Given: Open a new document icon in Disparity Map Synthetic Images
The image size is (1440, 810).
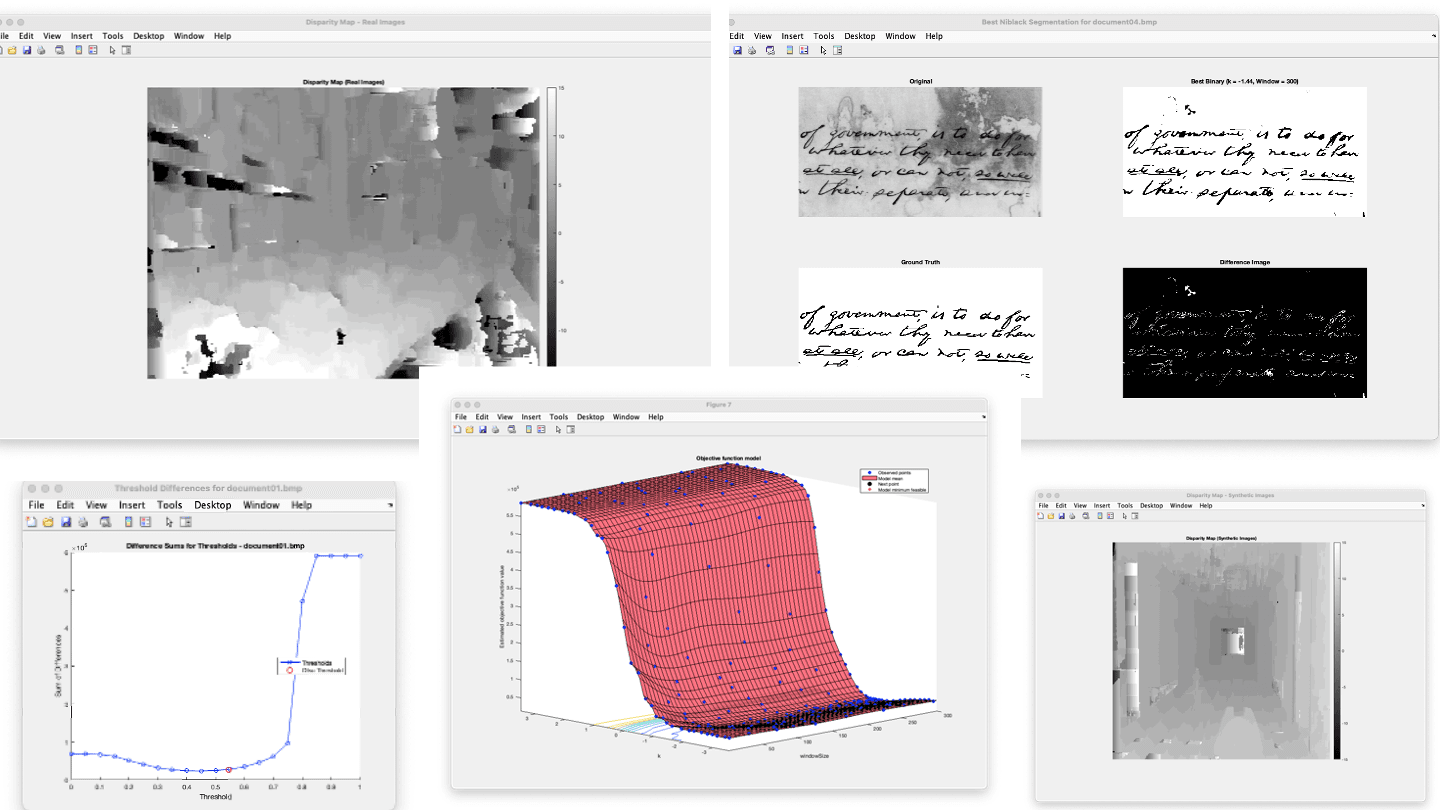Looking at the screenshot, I should coord(1041,518).
